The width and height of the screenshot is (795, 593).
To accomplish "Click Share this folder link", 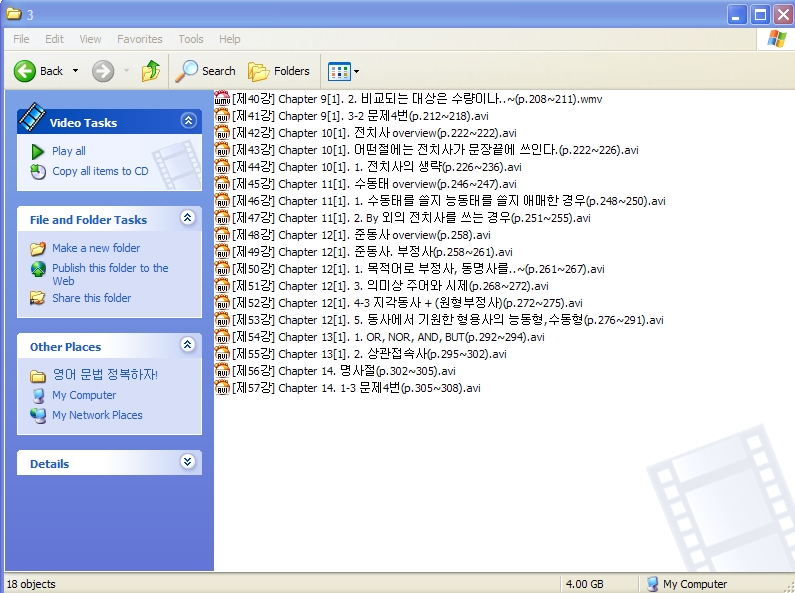I will [x=91, y=298].
